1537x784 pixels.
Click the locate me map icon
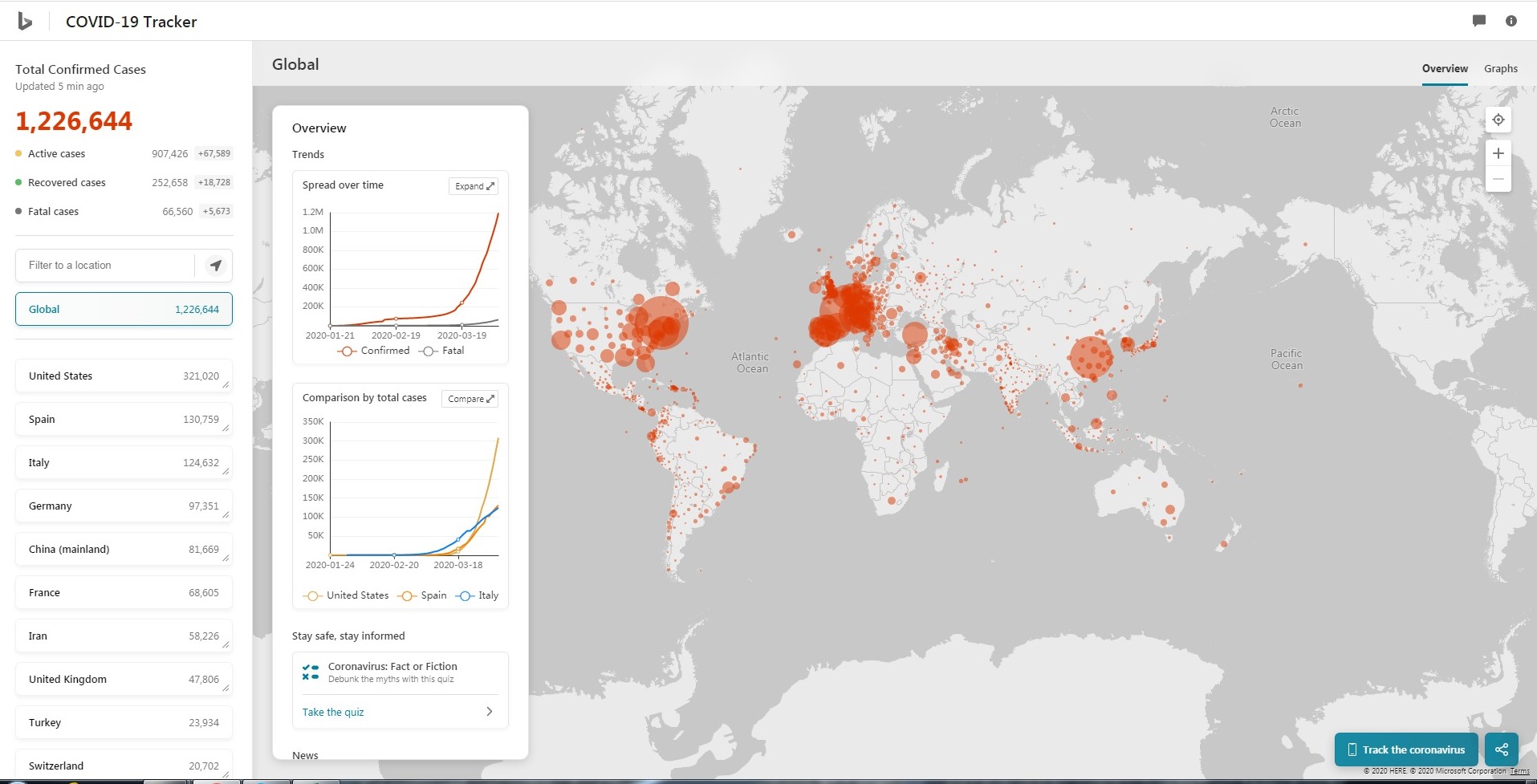pos(1498,120)
